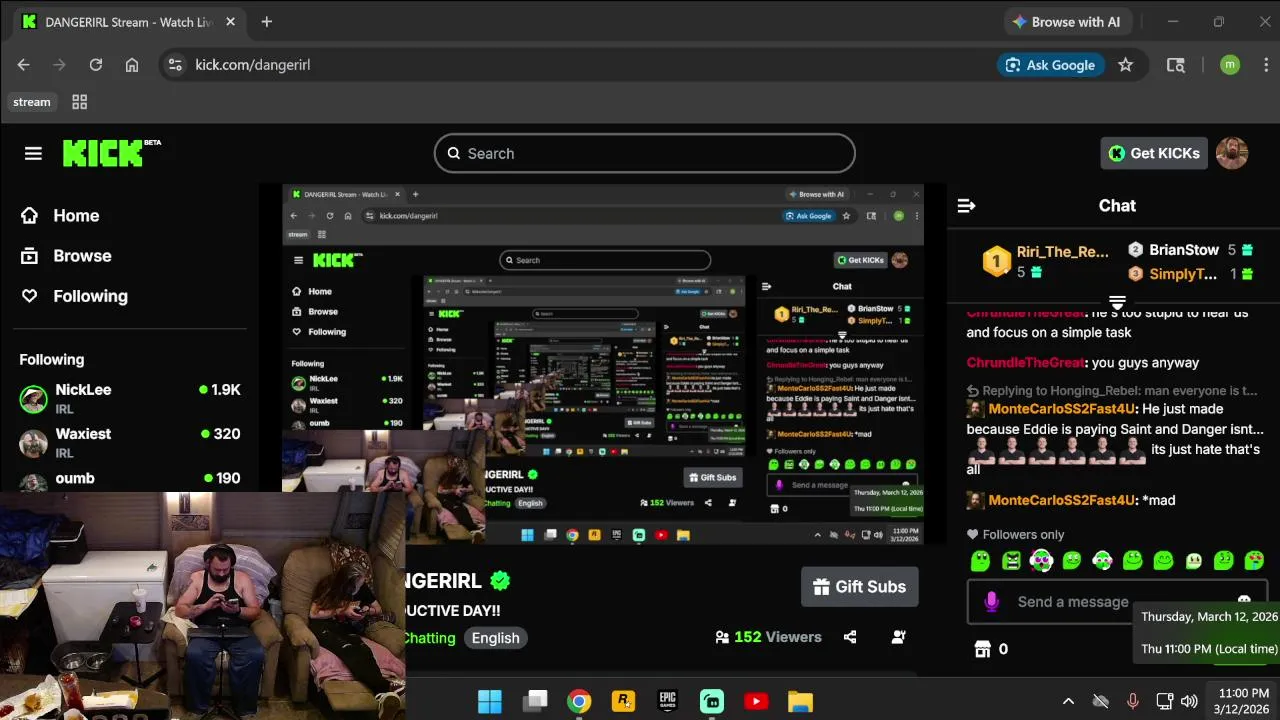Viewport: 1280px width, 720px height.
Task: Open Epic Games launcher from the taskbar
Action: (x=667, y=701)
